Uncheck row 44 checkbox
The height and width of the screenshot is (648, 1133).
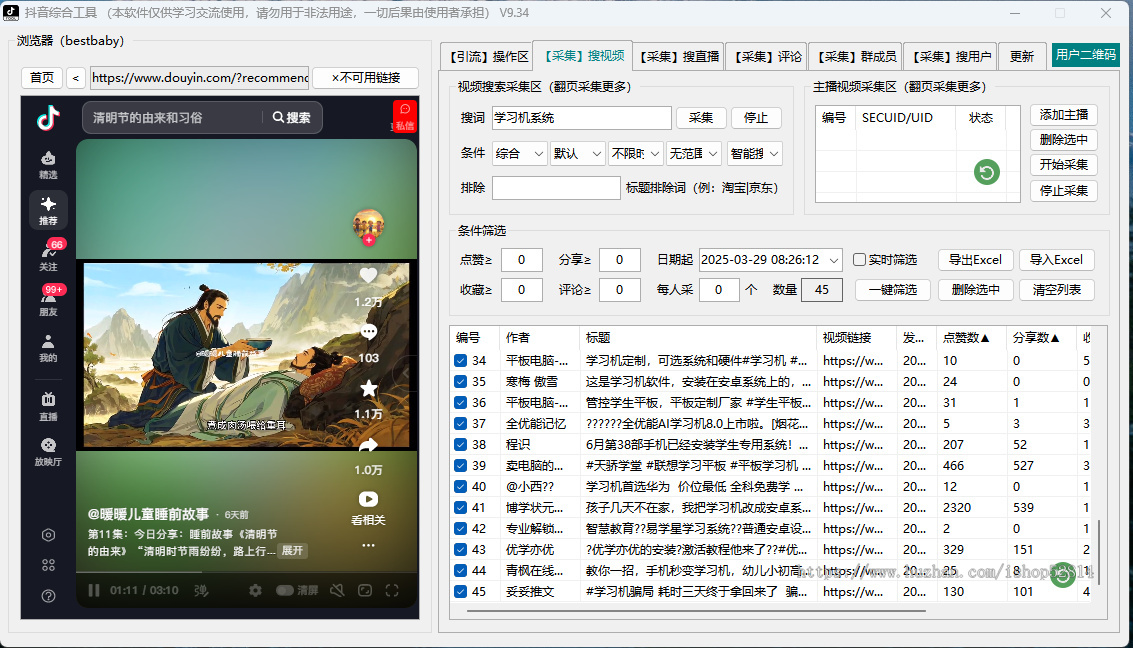click(x=460, y=570)
